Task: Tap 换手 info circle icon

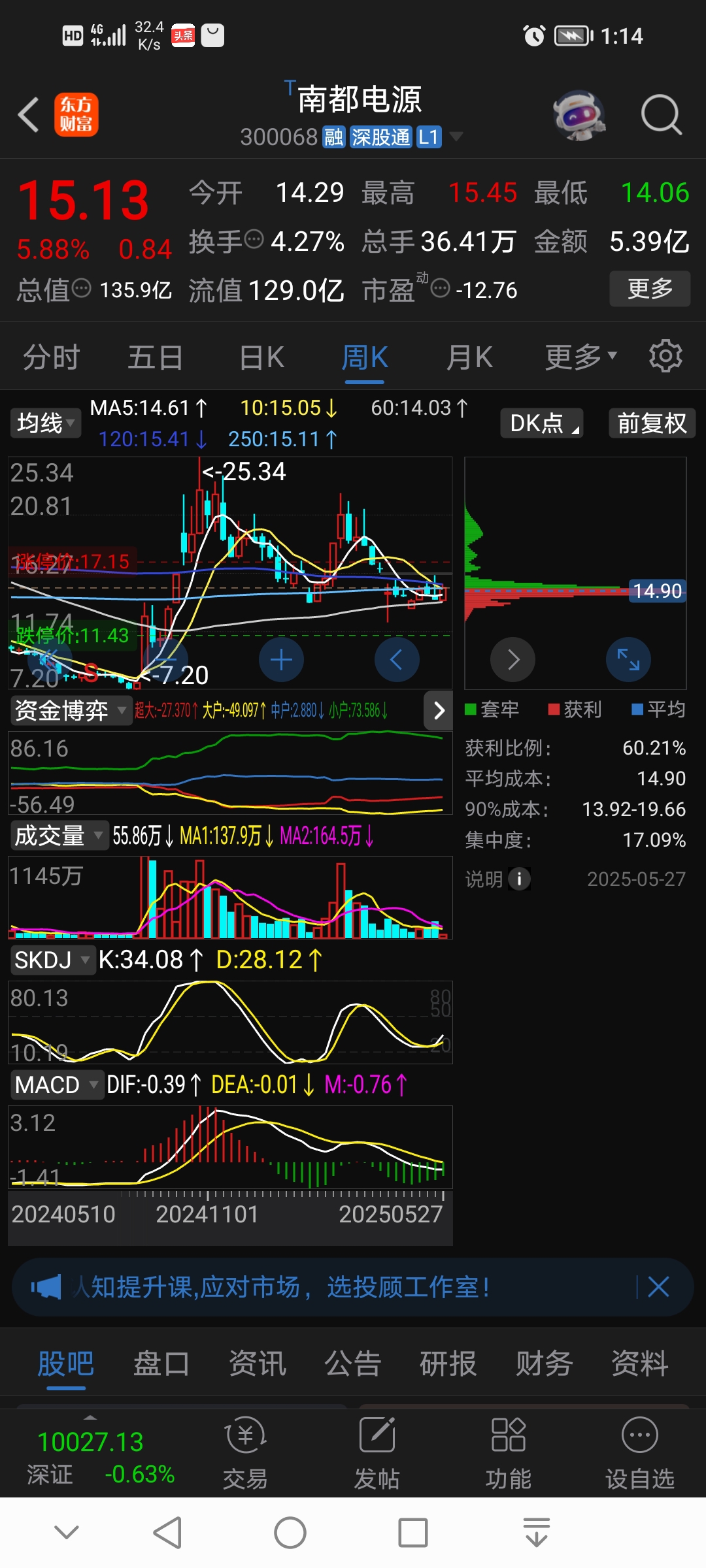Action: pos(254,240)
